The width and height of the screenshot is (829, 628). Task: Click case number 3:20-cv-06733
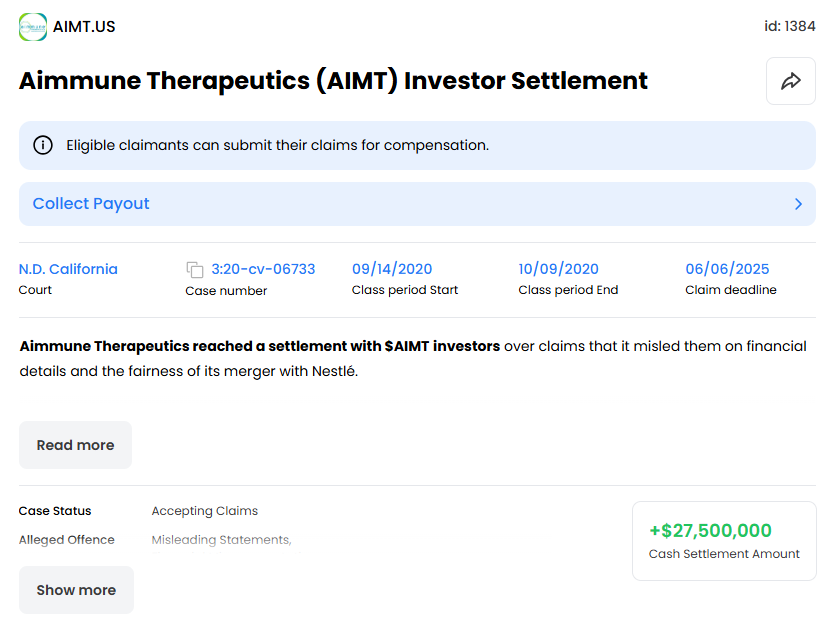[263, 269]
